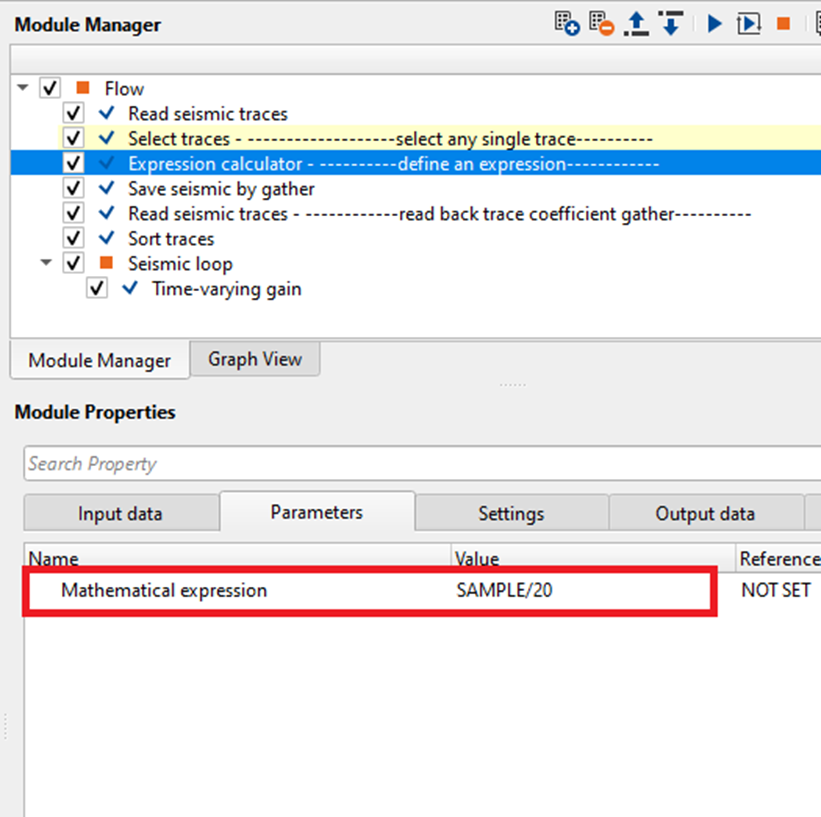Select the Sort traces module
The width and height of the screenshot is (821, 817).
(x=171, y=239)
